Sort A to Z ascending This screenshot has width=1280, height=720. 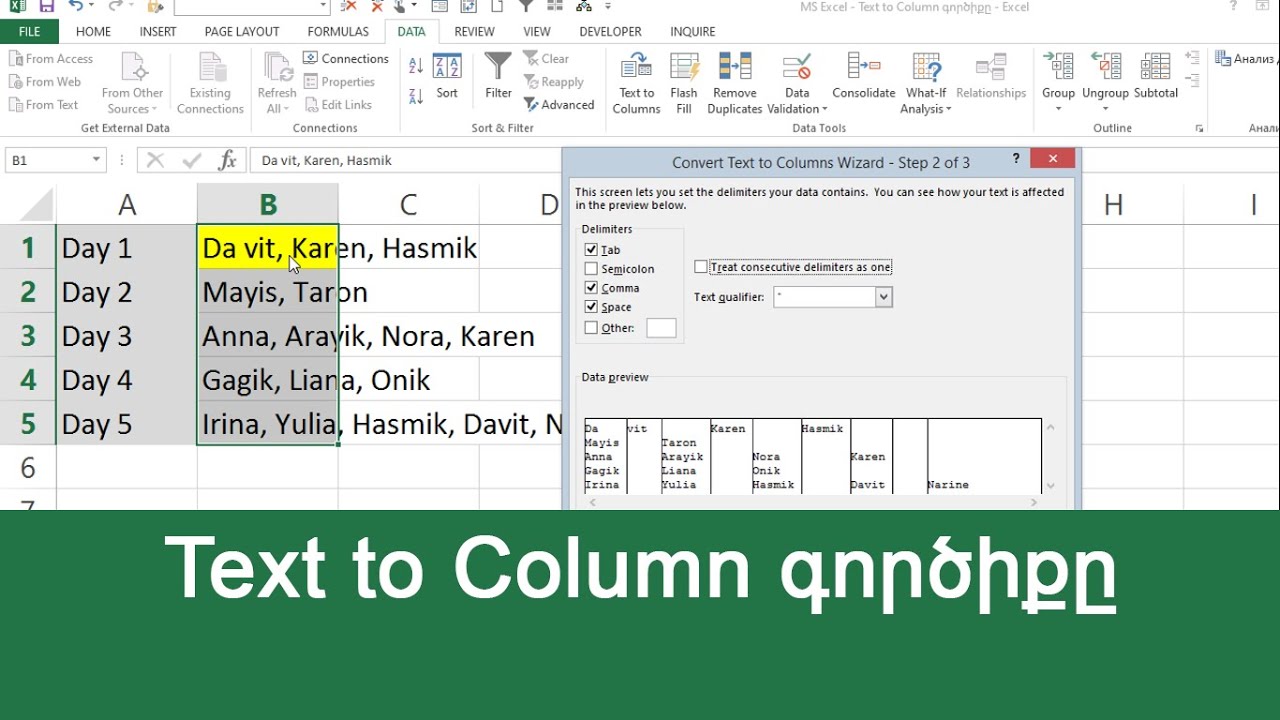pyautogui.click(x=416, y=66)
